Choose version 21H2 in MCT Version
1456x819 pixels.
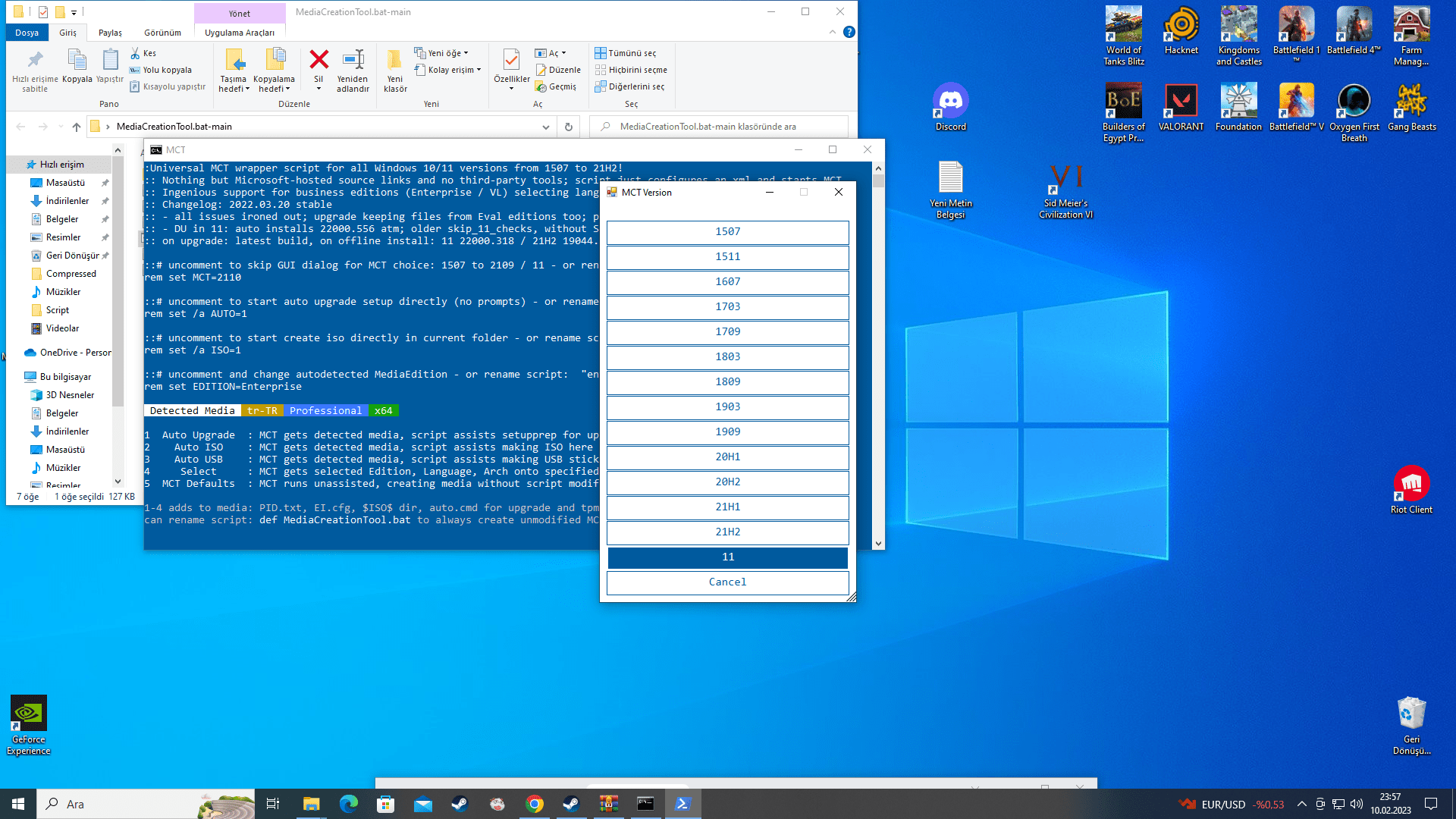pos(727,532)
